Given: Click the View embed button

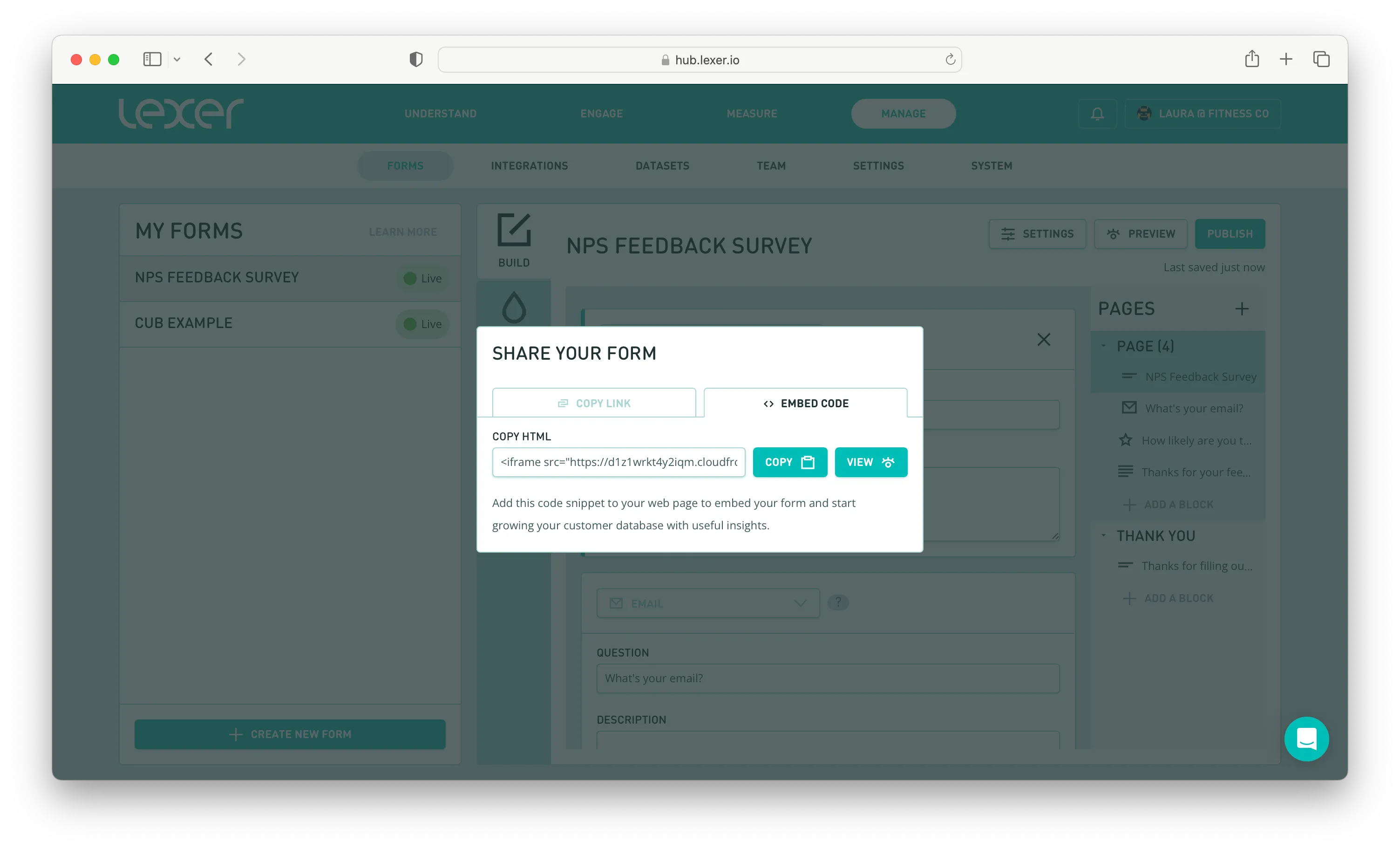Looking at the screenshot, I should [870, 462].
